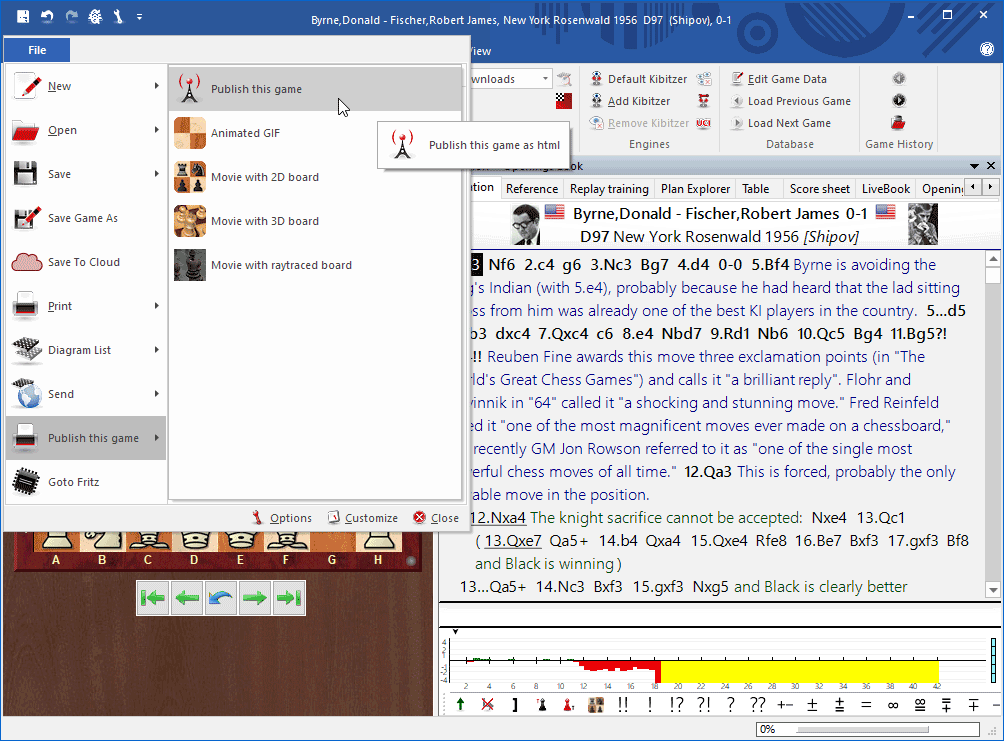The width and height of the screenshot is (1004, 741).
Task: Select Movie with 3D board
Action: point(264,221)
